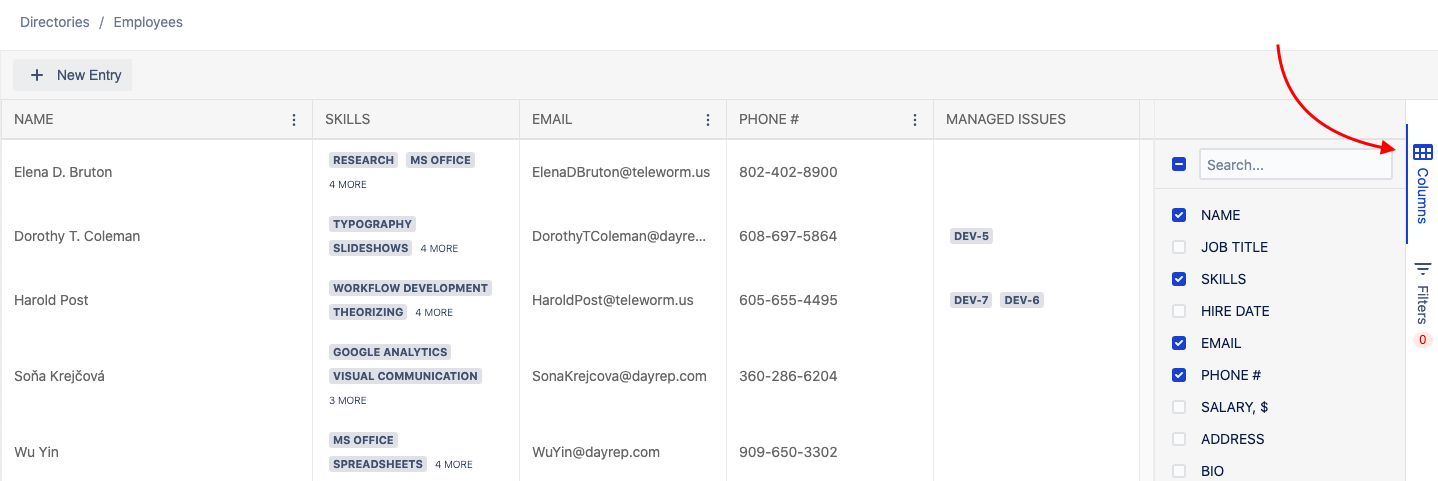Switch to the Filters side tab
Image resolution: width=1438 pixels, height=481 pixels.
pos(1422,295)
